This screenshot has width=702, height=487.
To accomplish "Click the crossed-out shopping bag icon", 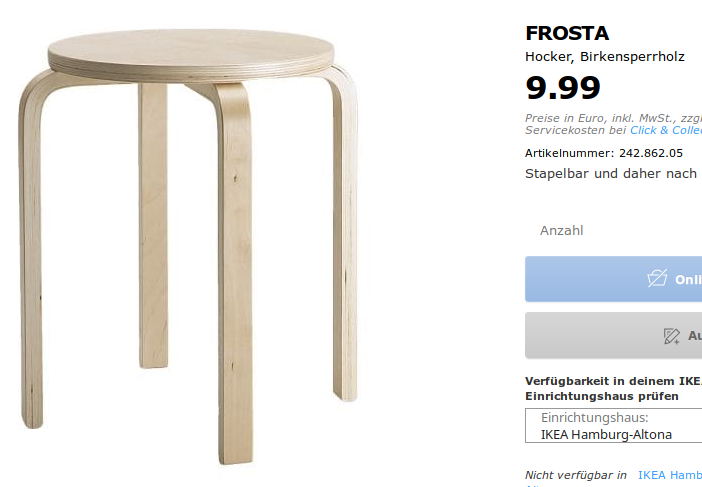I will 657,278.
